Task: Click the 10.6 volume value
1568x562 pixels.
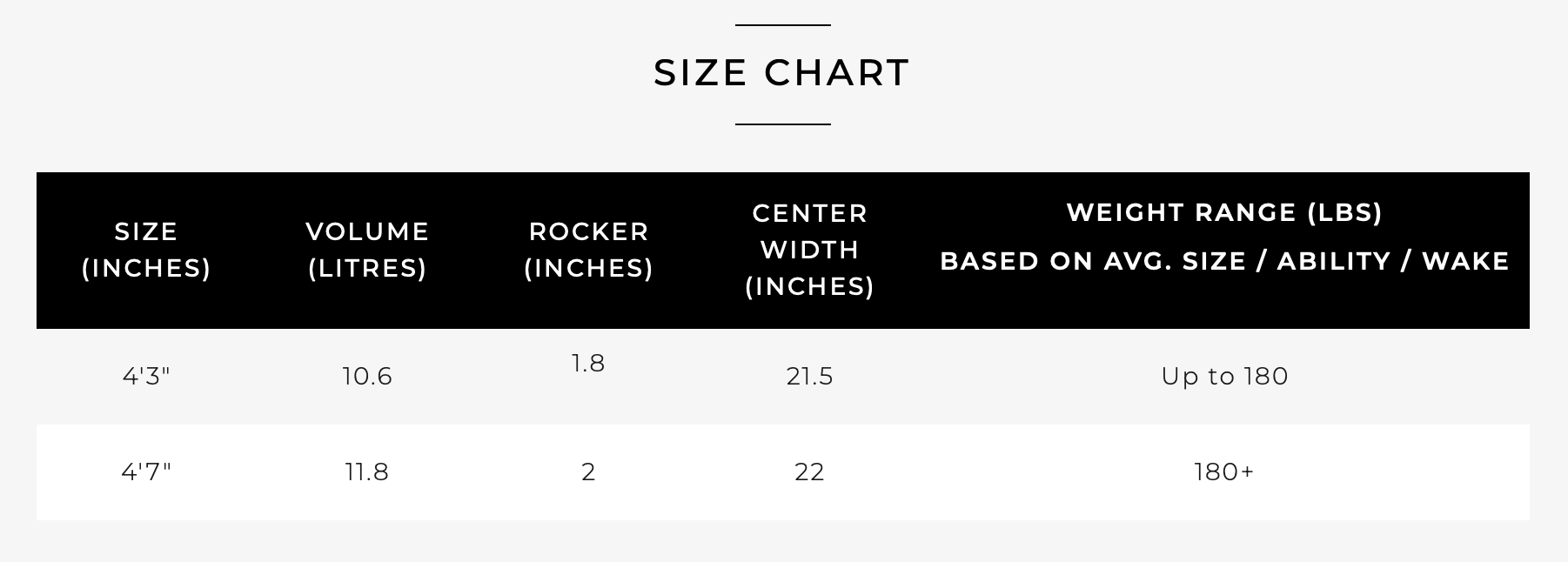Action: (x=367, y=376)
